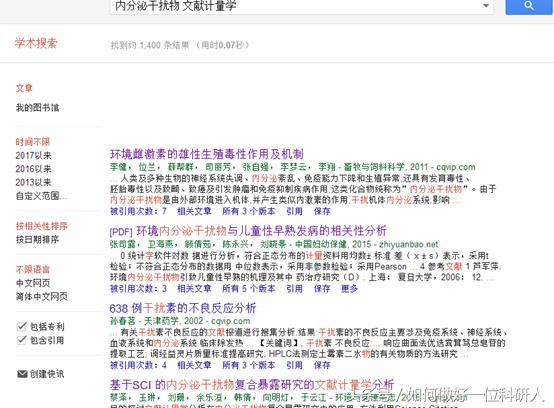This screenshot has width=554, height=408.
Task: Select 时间不限 time filter
Action: [x=33, y=142]
